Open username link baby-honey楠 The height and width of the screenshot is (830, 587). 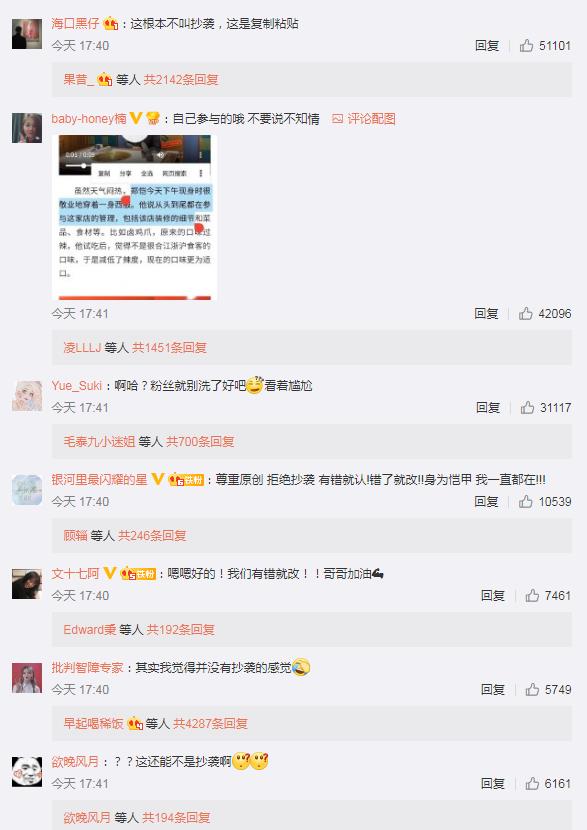click(89, 119)
